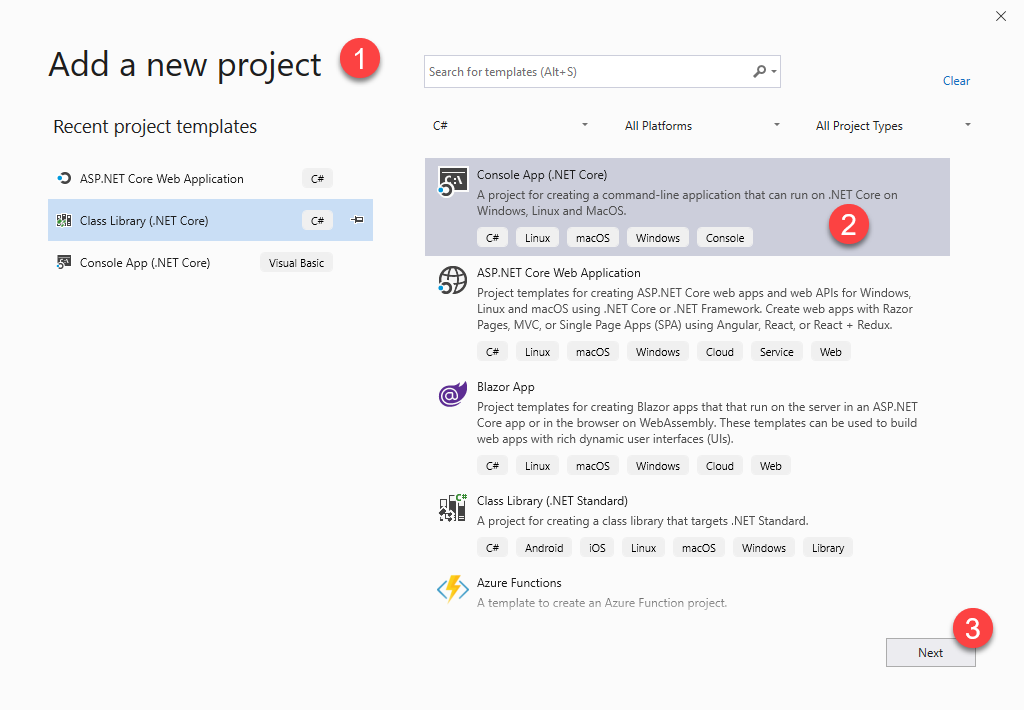Click the Class Library (.NET Standard) icon
This screenshot has height=710, width=1024.
tap(452, 508)
